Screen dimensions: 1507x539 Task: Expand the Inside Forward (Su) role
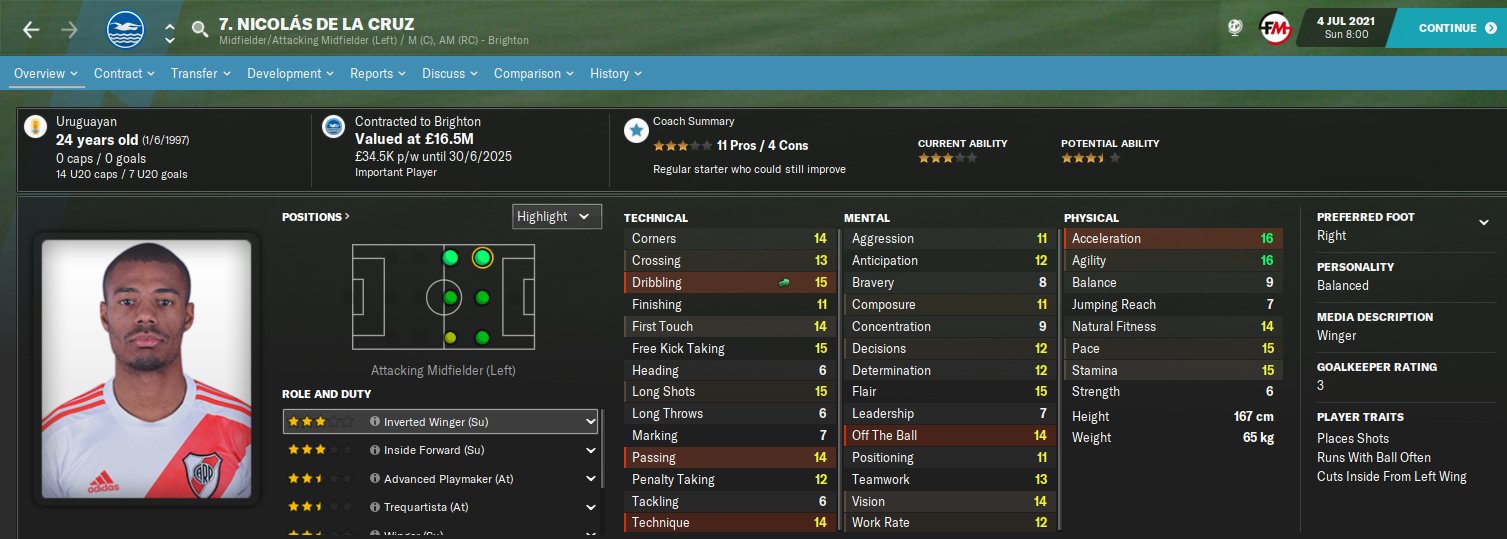[x=592, y=450]
